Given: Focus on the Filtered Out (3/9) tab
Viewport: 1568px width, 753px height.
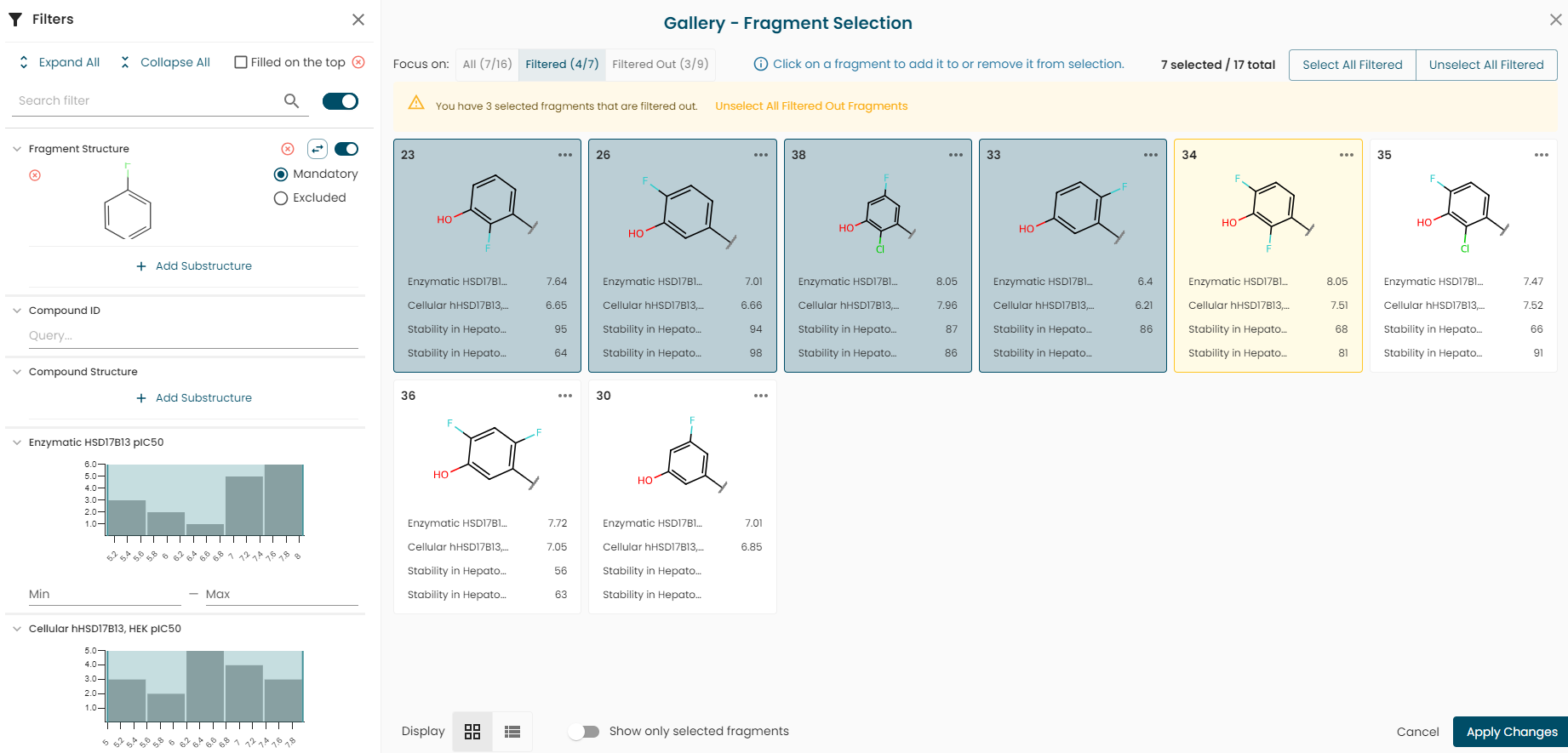Looking at the screenshot, I should click(661, 65).
